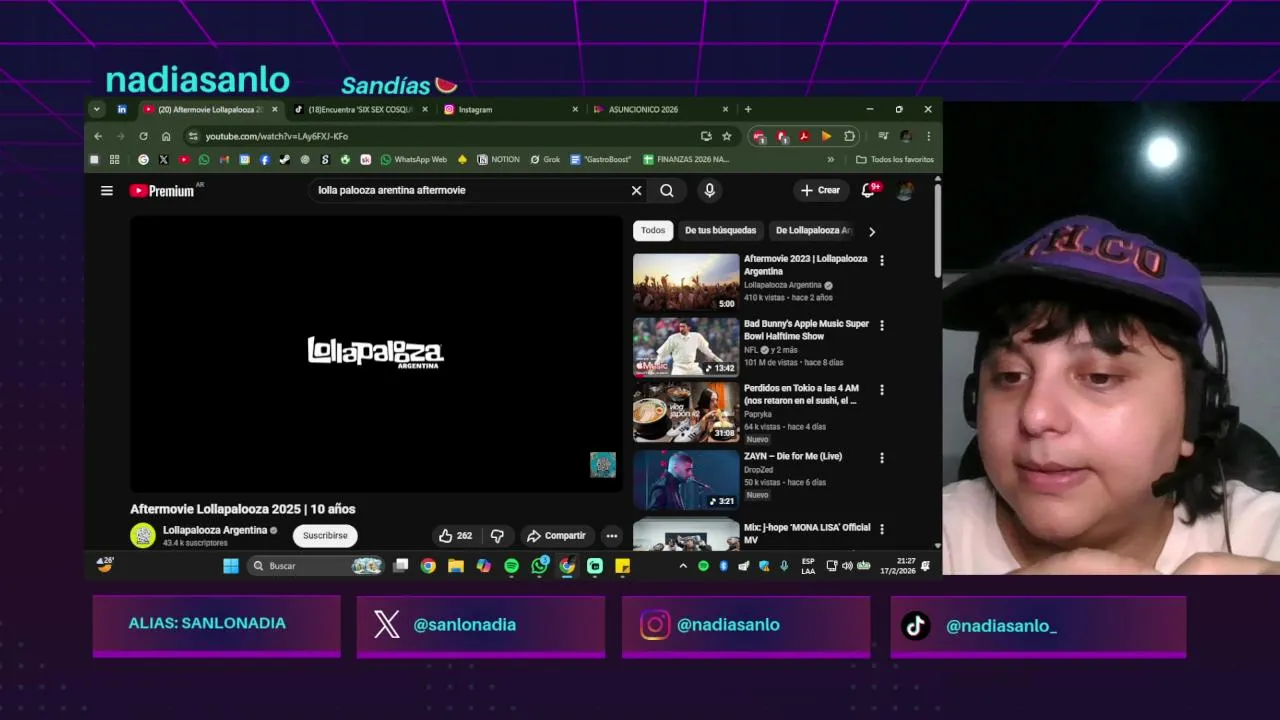Switch to the Aftermovie Lollapalooza tab

click(x=210, y=109)
